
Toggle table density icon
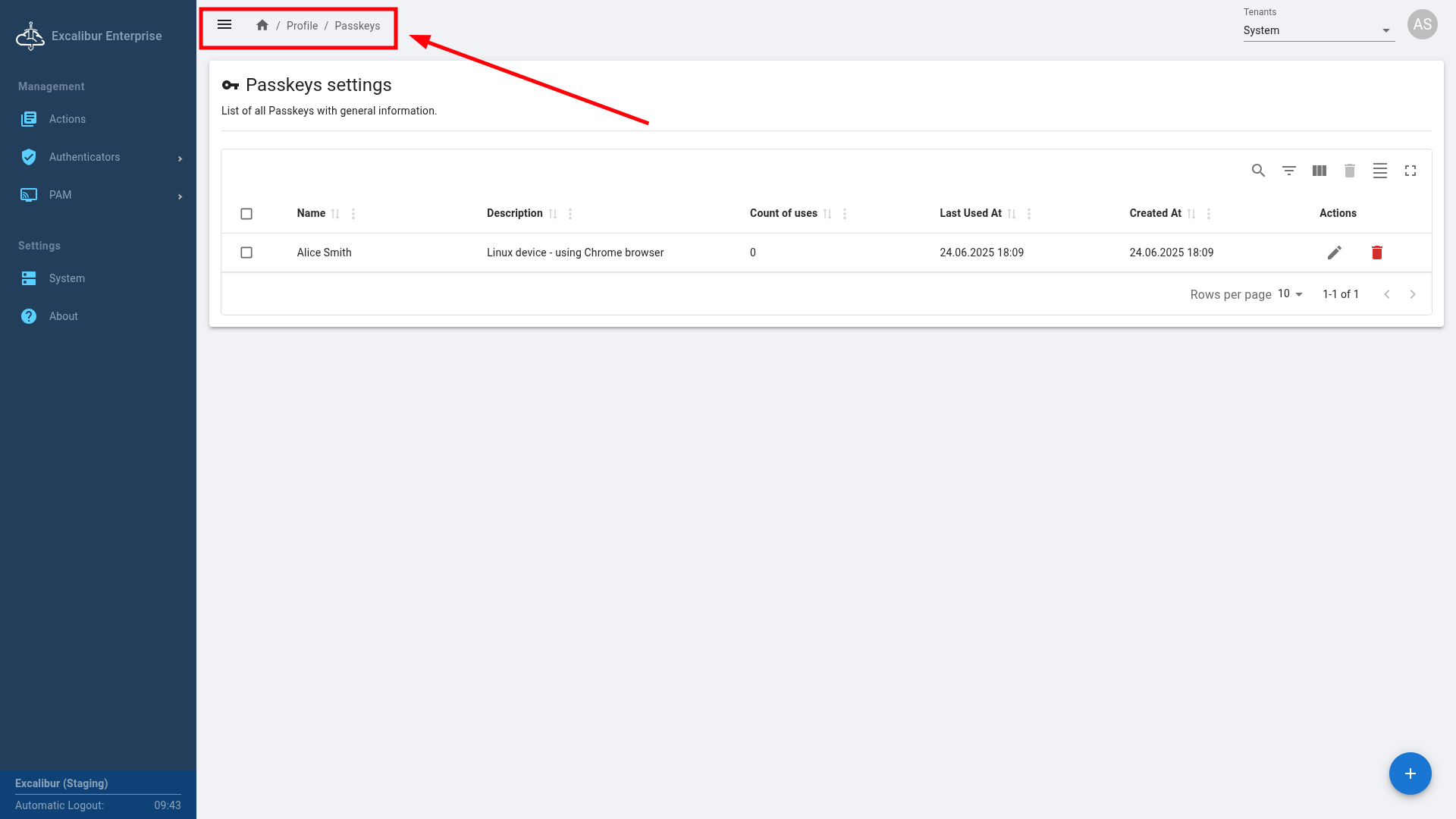click(x=1379, y=171)
